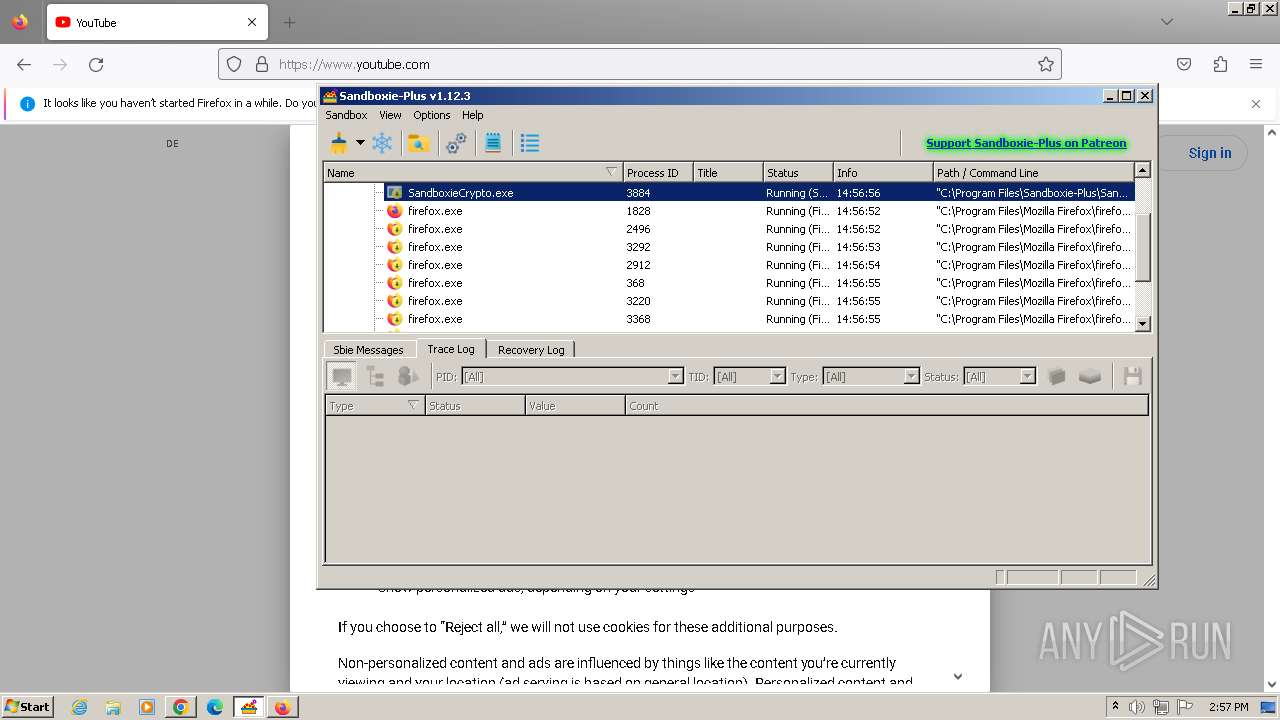Image resolution: width=1280 pixels, height=720 pixels.
Task: Reload the page in Firefox
Action: (96, 64)
